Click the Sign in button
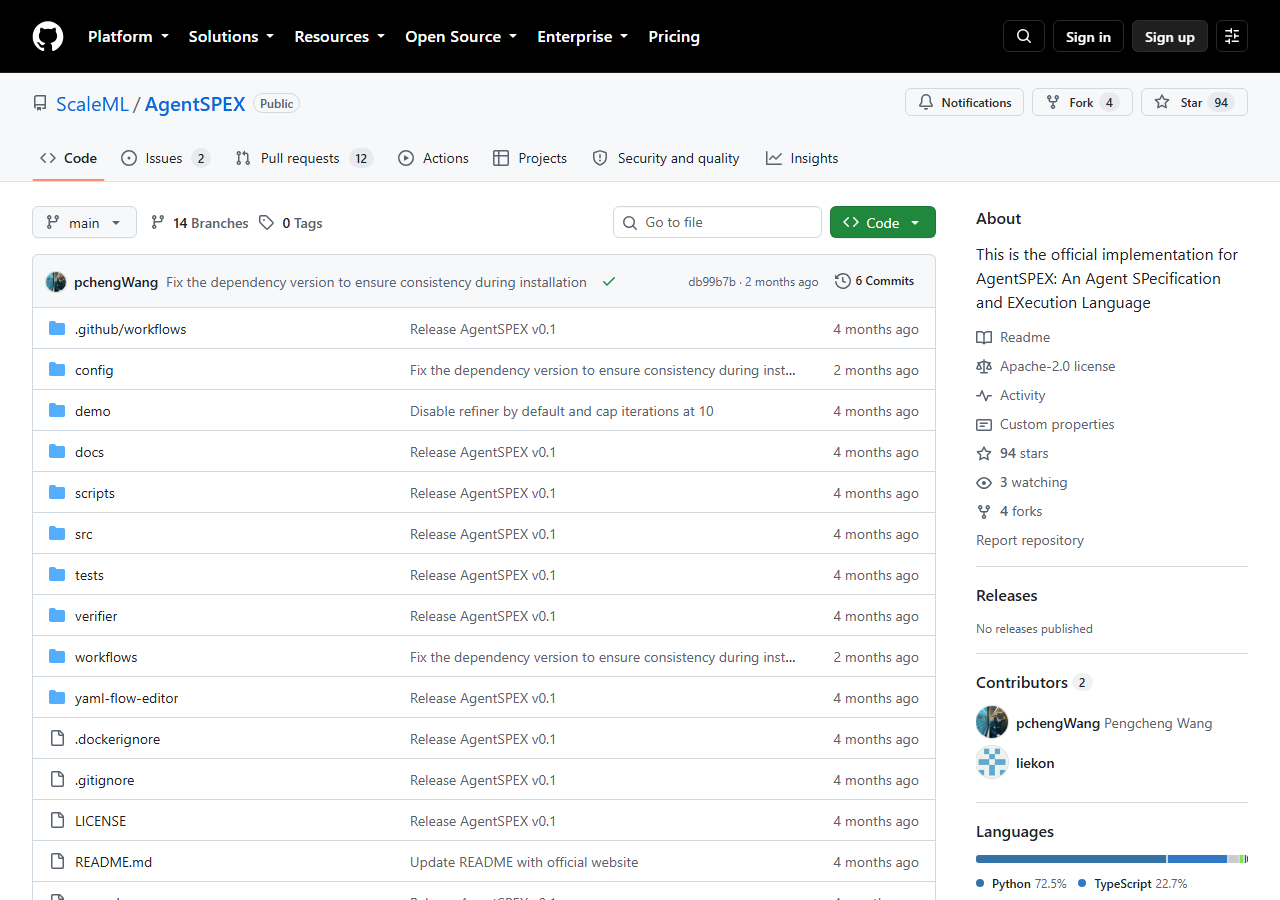The height and width of the screenshot is (900, 1280). [1088, 36]
